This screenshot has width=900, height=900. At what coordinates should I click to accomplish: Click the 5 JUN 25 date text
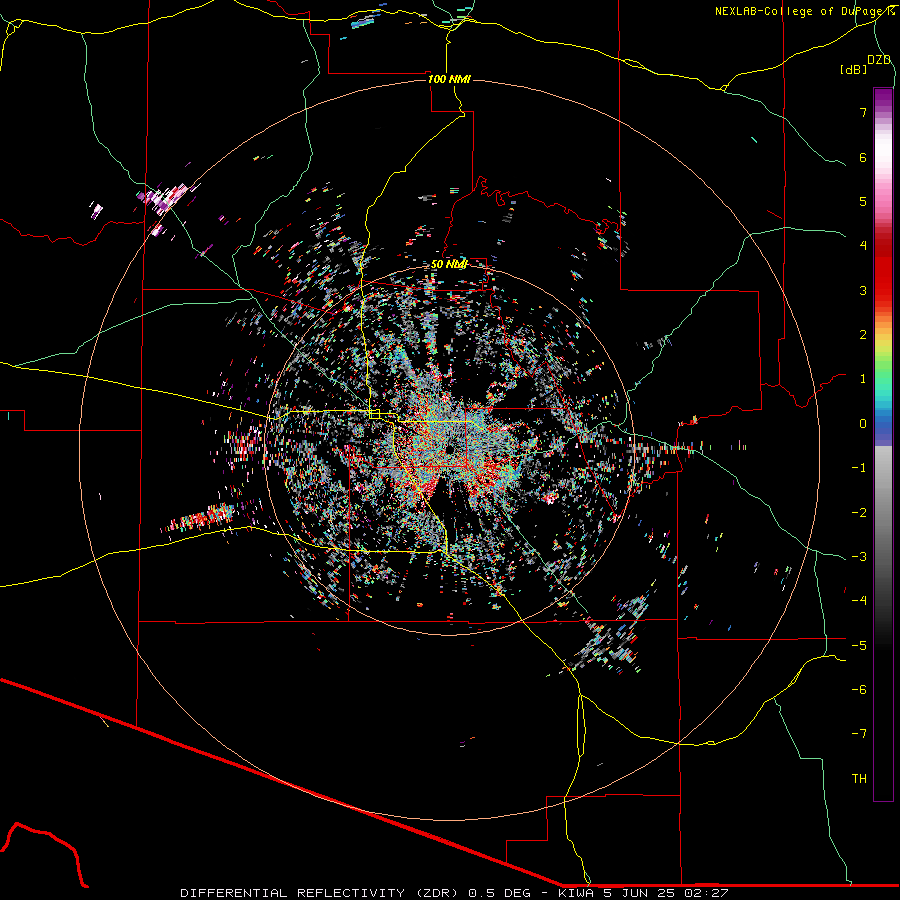[x=641, y=893]
